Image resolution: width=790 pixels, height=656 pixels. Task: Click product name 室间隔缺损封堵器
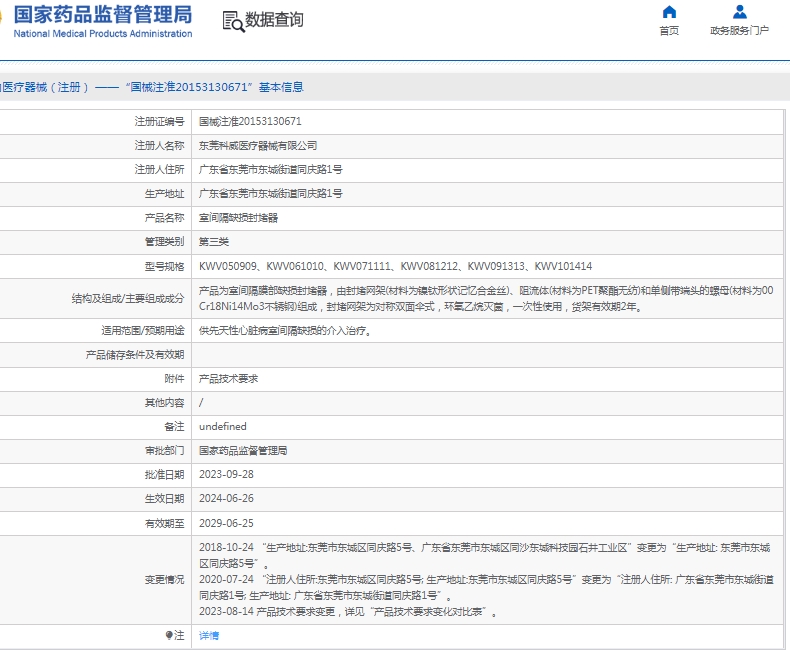point(238,218)
